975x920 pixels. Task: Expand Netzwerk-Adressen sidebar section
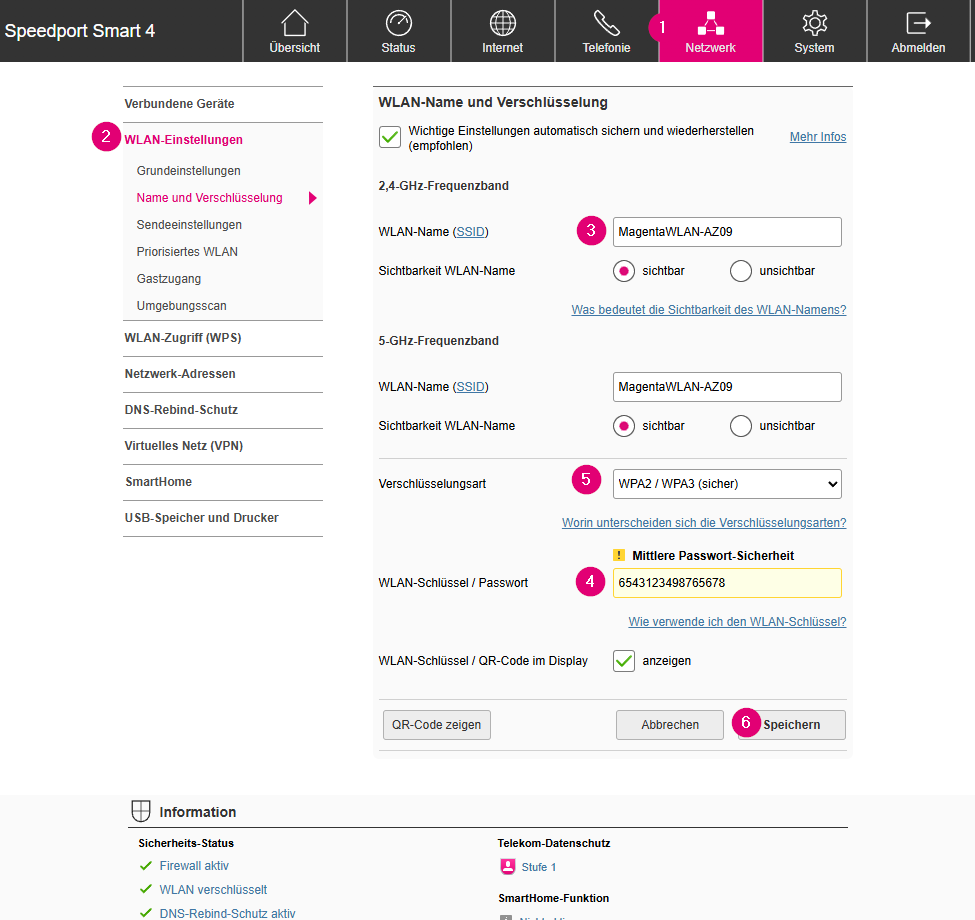180,374
